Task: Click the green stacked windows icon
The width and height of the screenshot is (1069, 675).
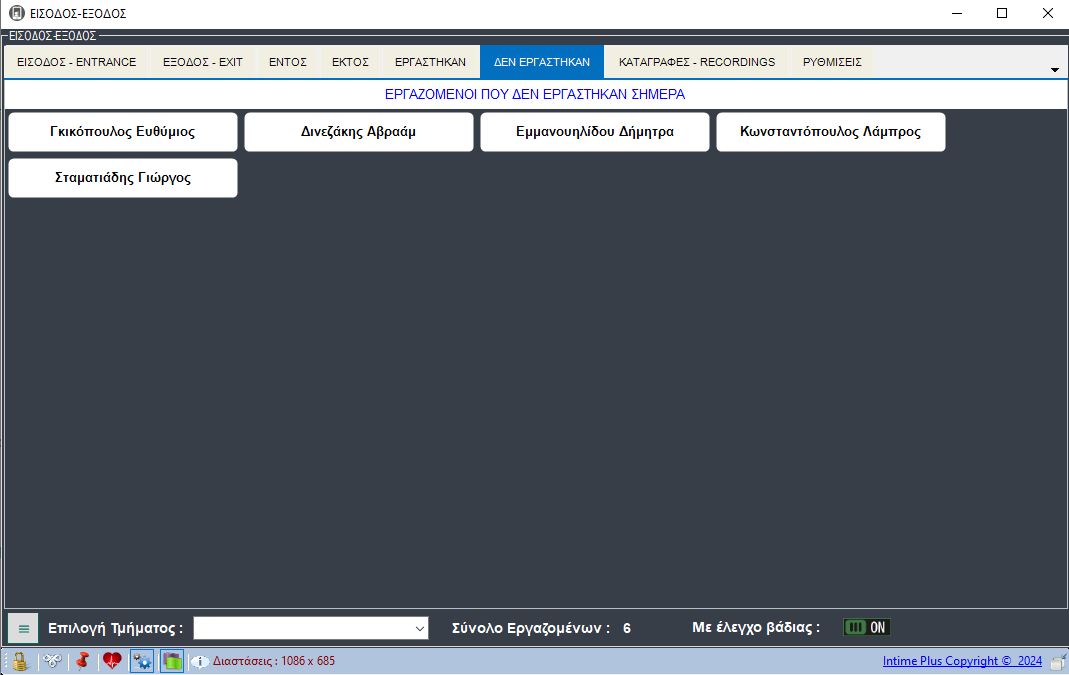Action: coord(172,661)
